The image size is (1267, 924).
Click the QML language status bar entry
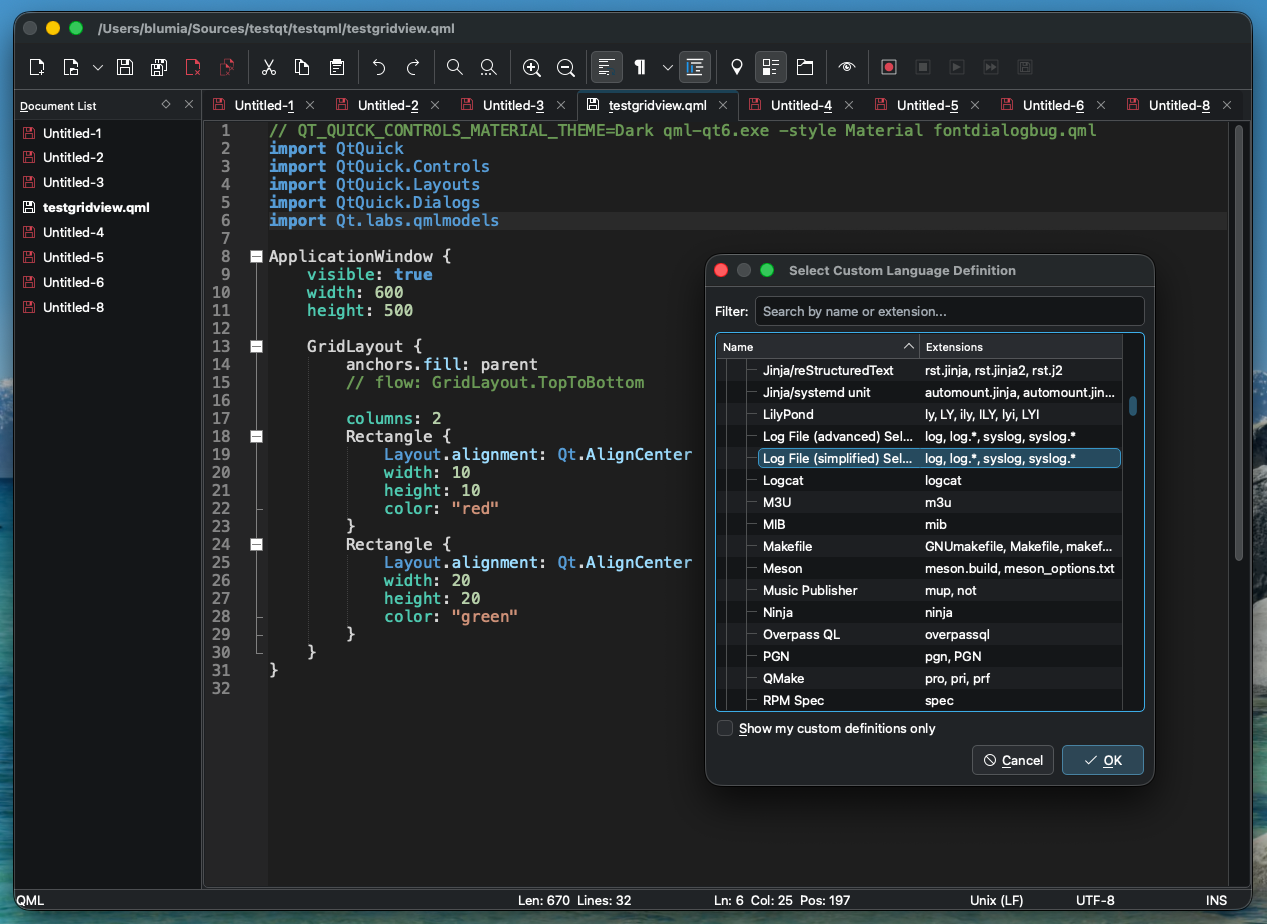30,900
